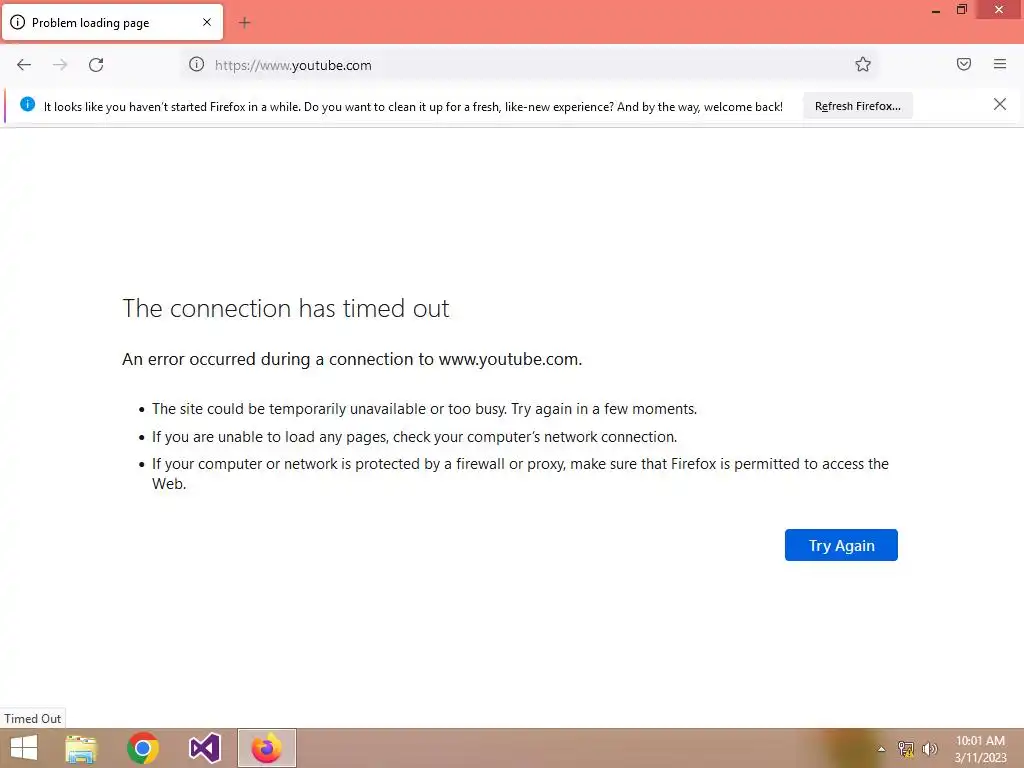Go back to the previous page
This screenshot has height=768, width=1024.
(x=24, y=65)
